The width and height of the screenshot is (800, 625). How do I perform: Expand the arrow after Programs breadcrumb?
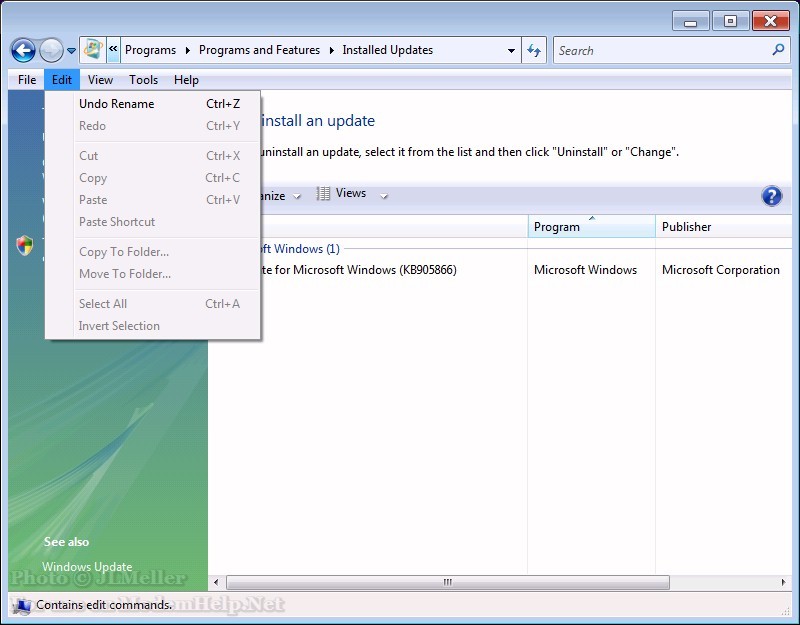coord(187,50)
